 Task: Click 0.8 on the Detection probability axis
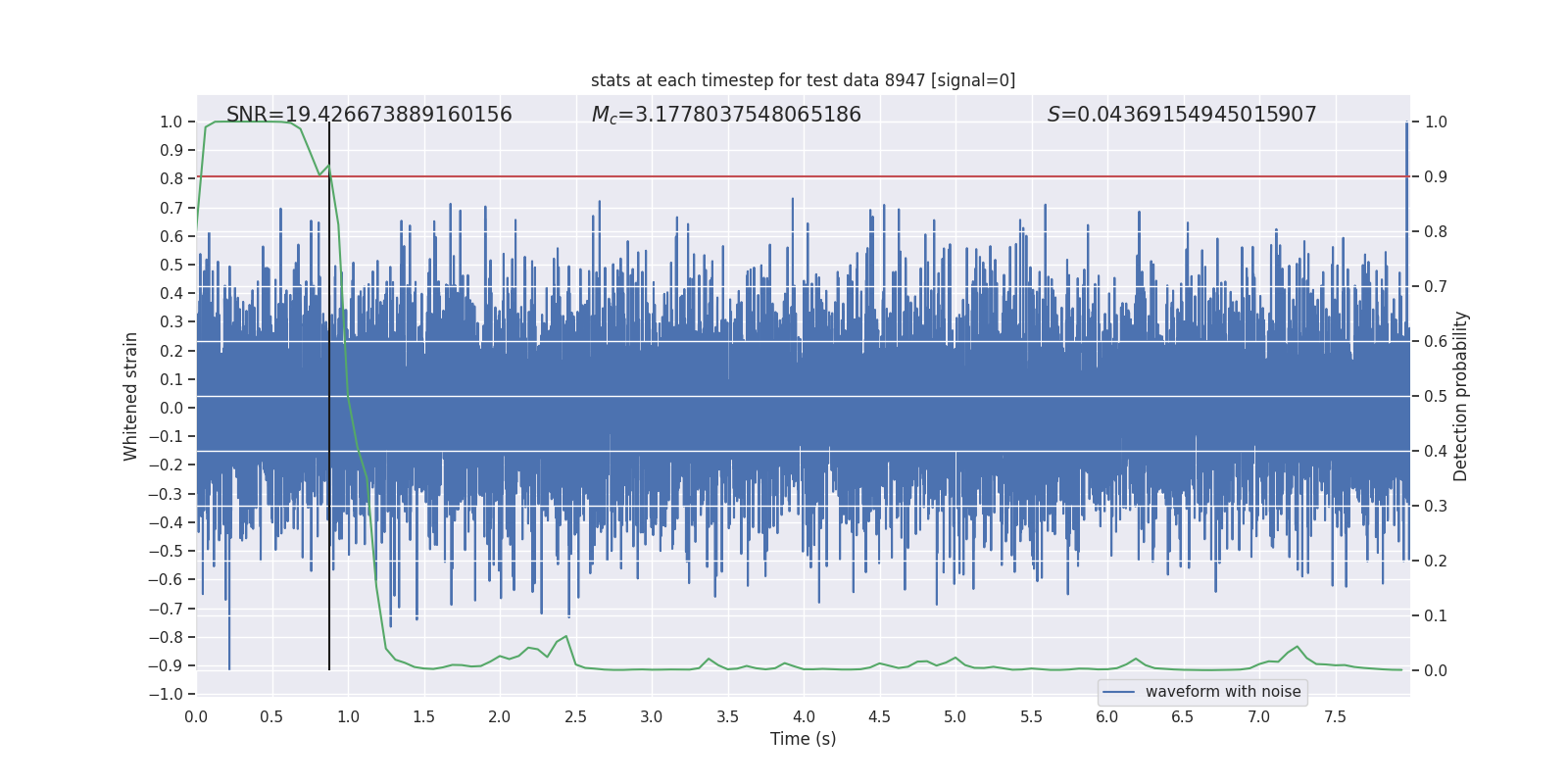coord(1436,231)
